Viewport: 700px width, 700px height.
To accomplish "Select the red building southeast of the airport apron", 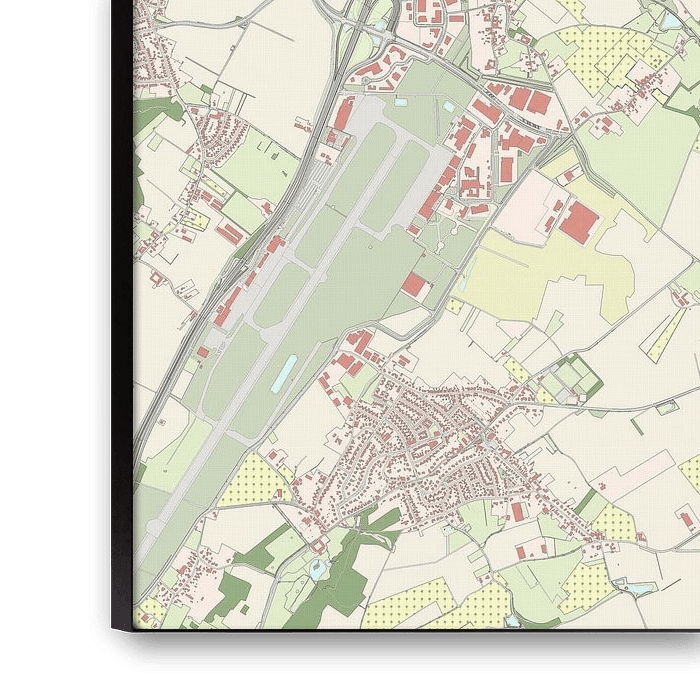I will (414, 284).
